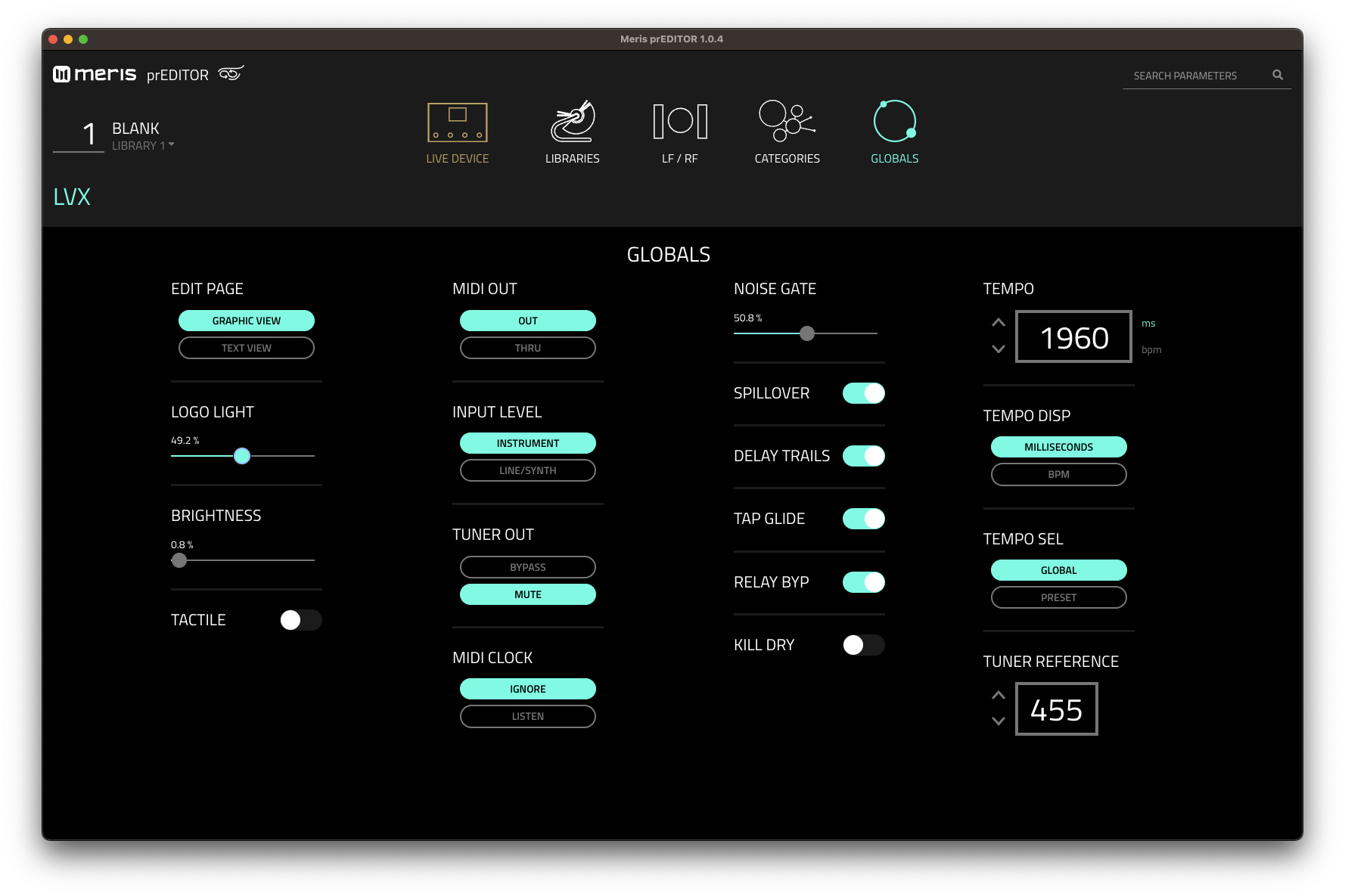Decrease tuner reference with down arrow

pos(999,721)
